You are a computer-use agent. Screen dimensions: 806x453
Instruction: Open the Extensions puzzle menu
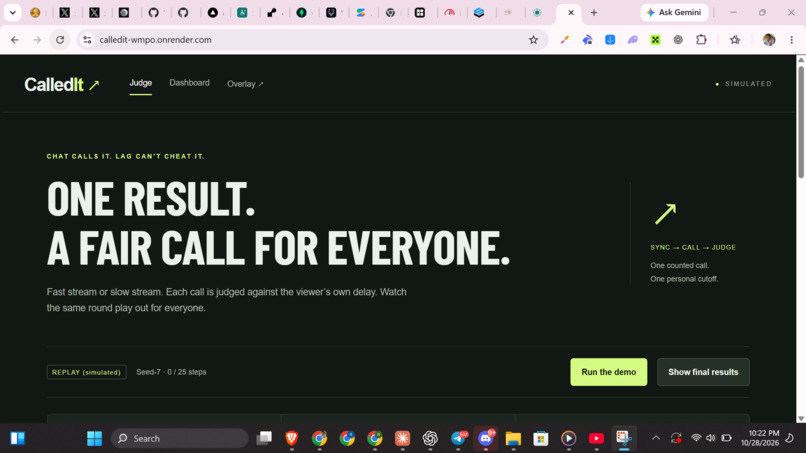[701, 40]
